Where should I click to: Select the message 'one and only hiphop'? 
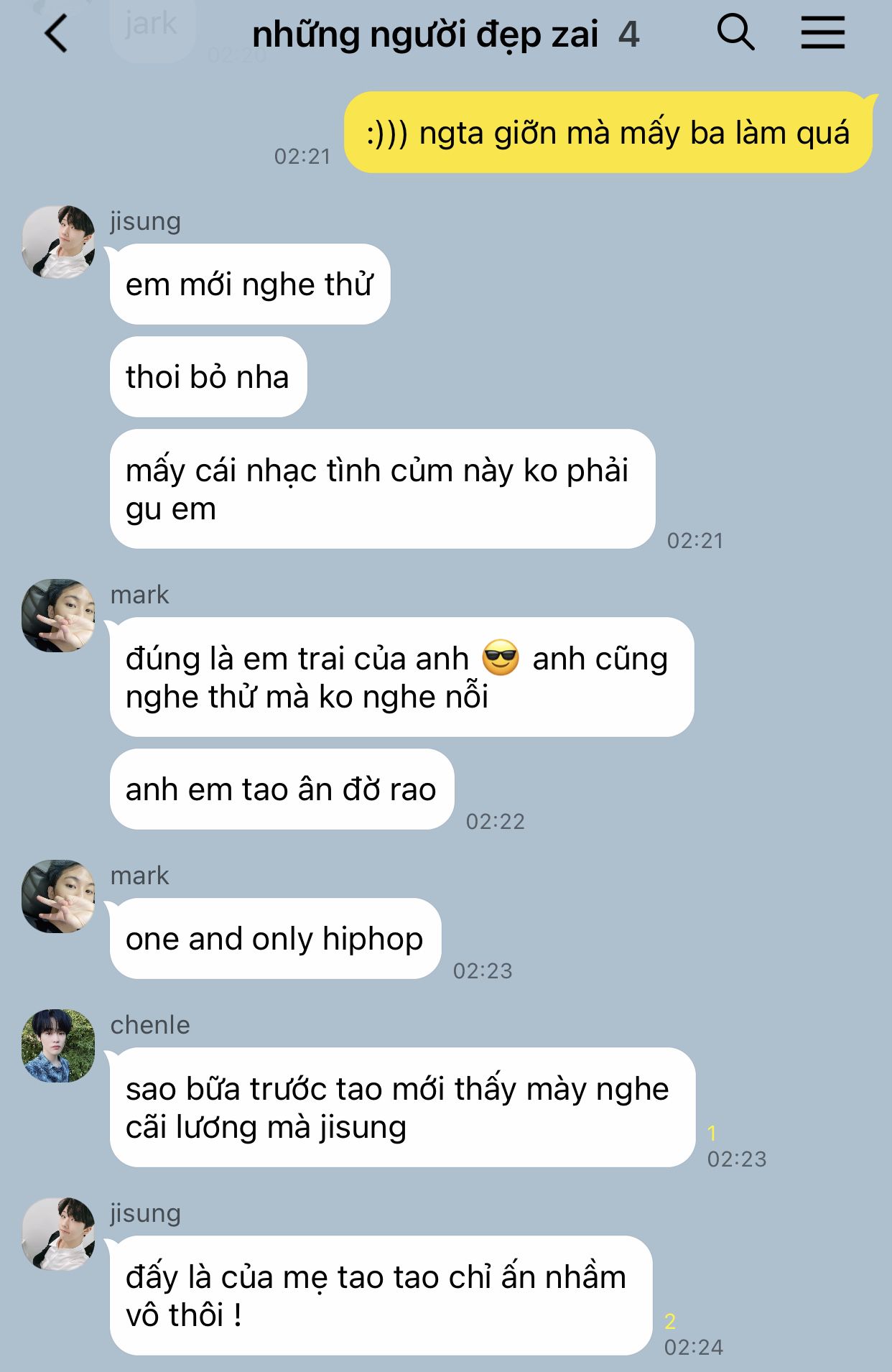(275, 938)
